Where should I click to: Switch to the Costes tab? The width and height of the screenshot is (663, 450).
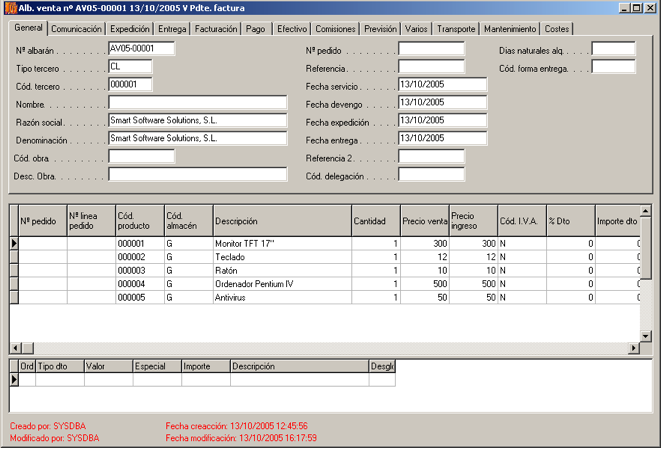pyautogui.click(x=558, y=29)
